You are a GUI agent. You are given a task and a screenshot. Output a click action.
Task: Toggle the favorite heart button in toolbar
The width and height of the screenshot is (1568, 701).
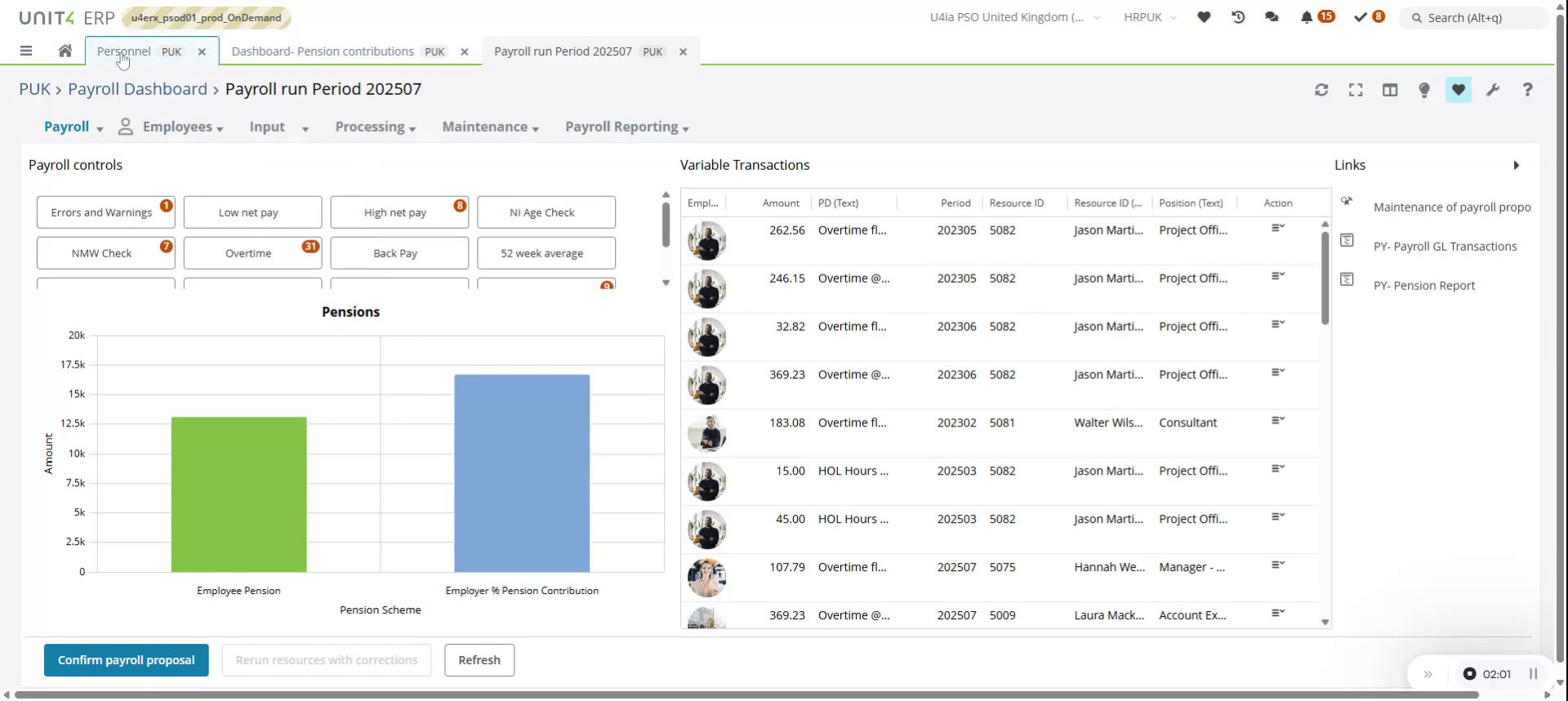click(x=1458, y=90)
